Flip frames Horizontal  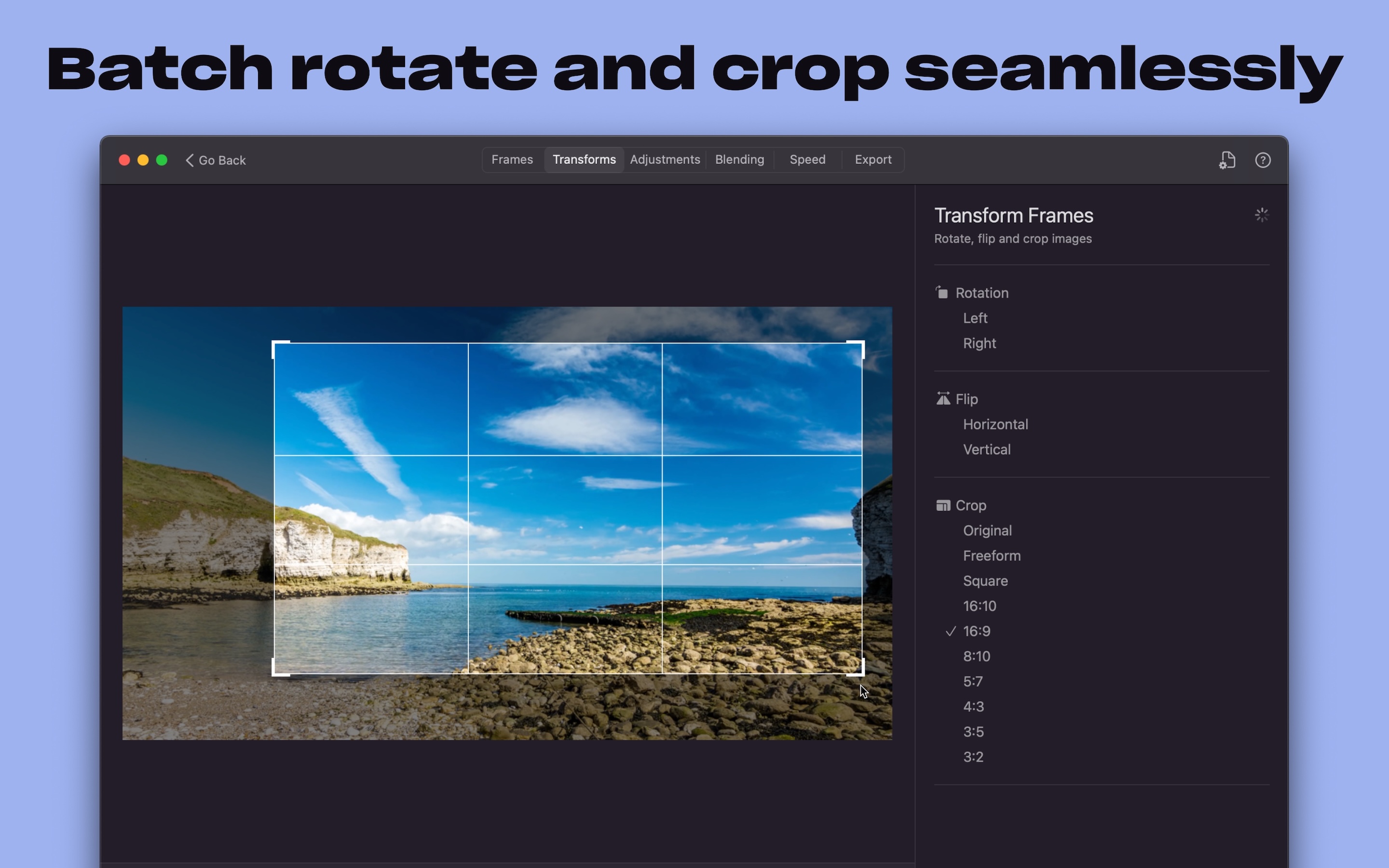(995, 424)
